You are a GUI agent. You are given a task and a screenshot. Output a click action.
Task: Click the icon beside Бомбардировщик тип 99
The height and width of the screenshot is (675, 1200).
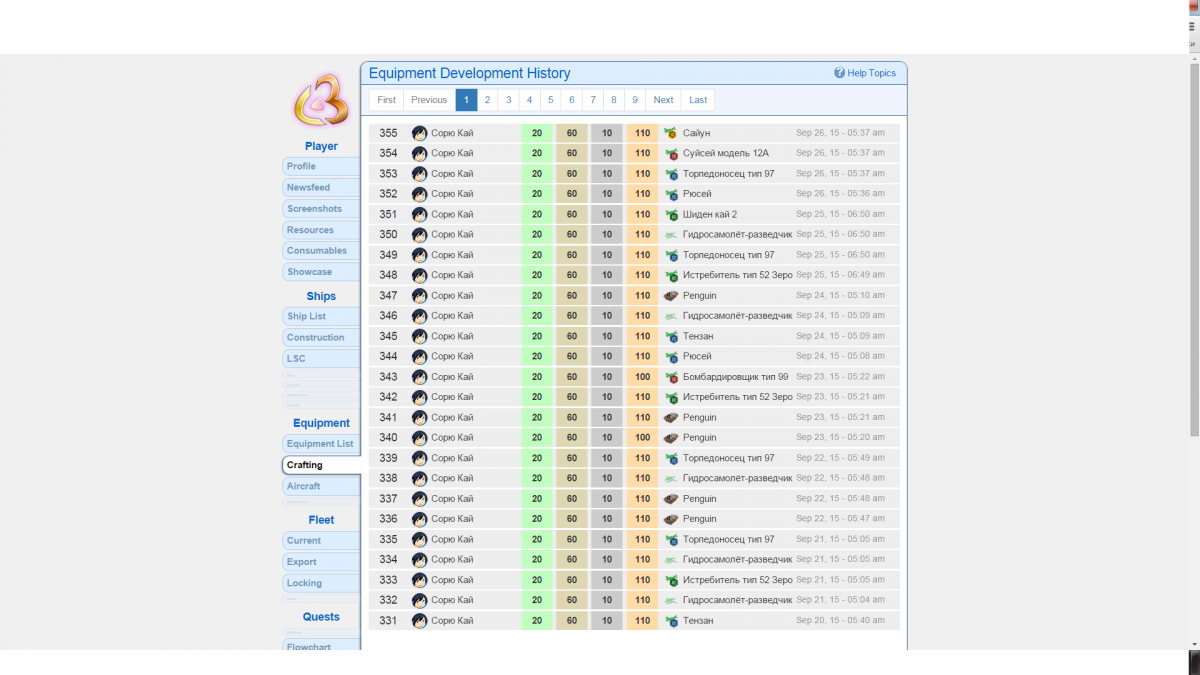pos(671,377)
